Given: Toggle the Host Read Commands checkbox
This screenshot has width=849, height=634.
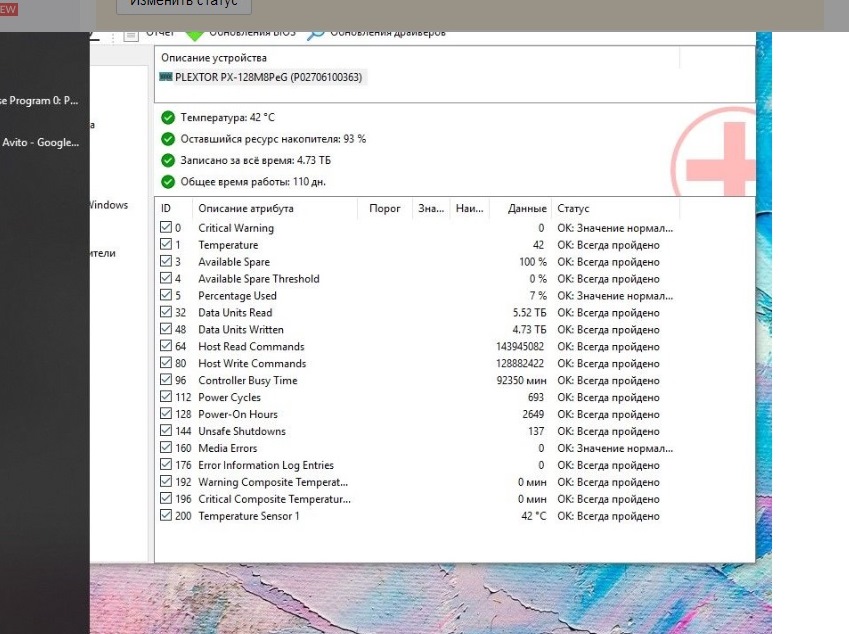Looking at the screenshot, I should 166,346.
